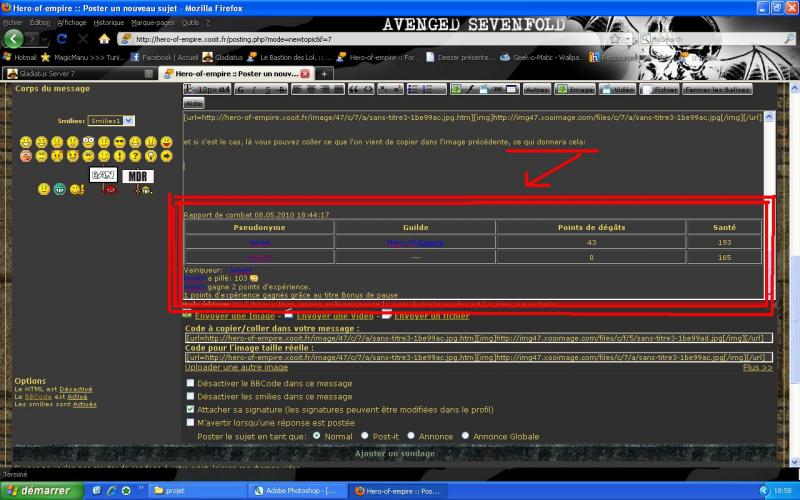Screen dimensions: 800x500
Task: Click the BBCode link under Options
Action: point(38,396)
